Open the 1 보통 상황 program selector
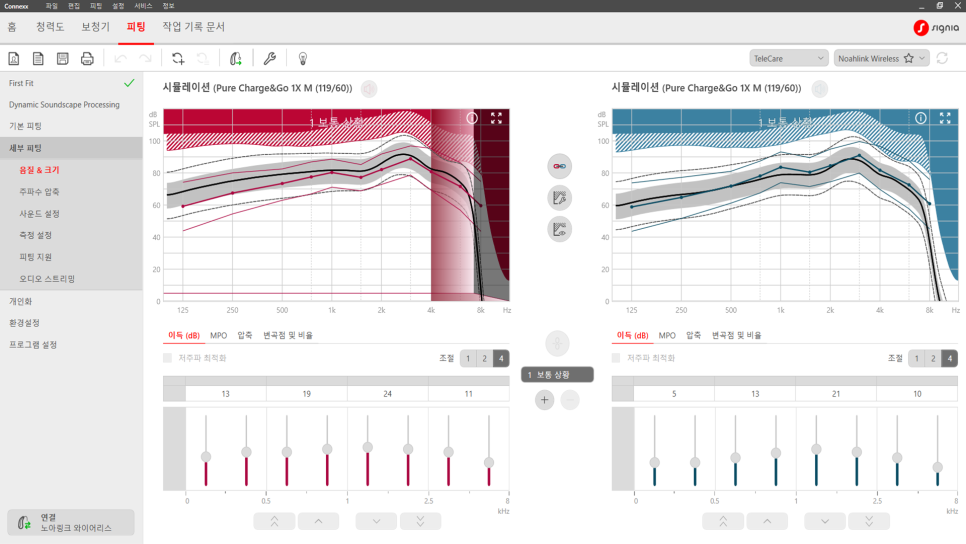 pyautogui.click(x=557, y=375)
